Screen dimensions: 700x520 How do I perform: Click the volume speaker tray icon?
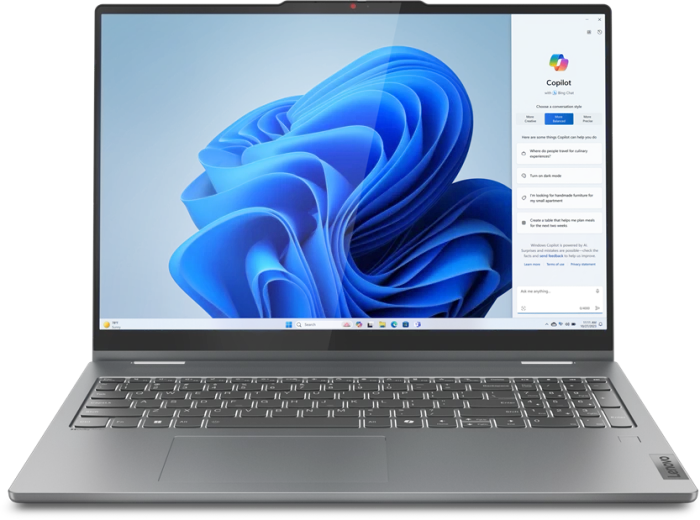(x=567, y=324)
